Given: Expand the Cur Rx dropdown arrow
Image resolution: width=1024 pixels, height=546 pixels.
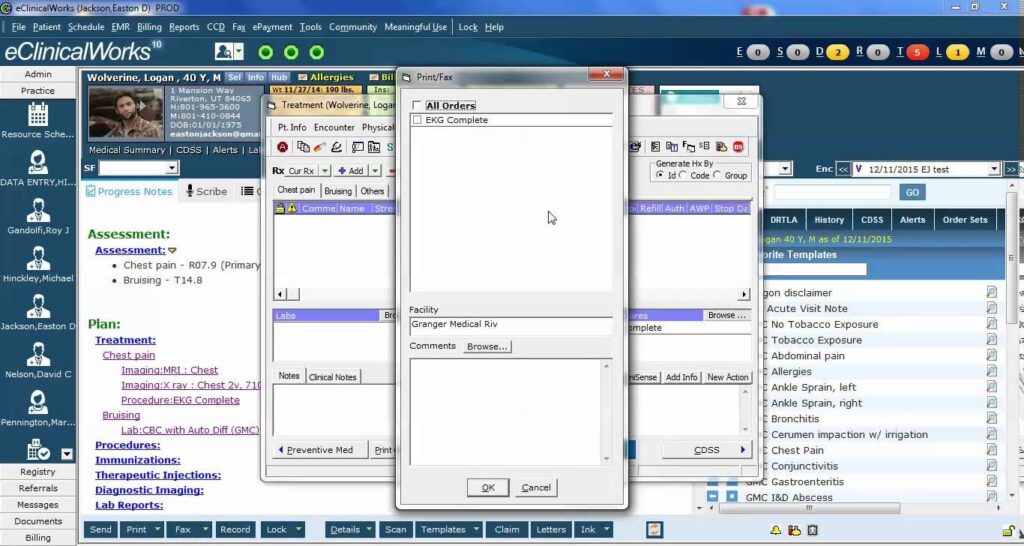Looking at the screenshot, I should [325, 171].
